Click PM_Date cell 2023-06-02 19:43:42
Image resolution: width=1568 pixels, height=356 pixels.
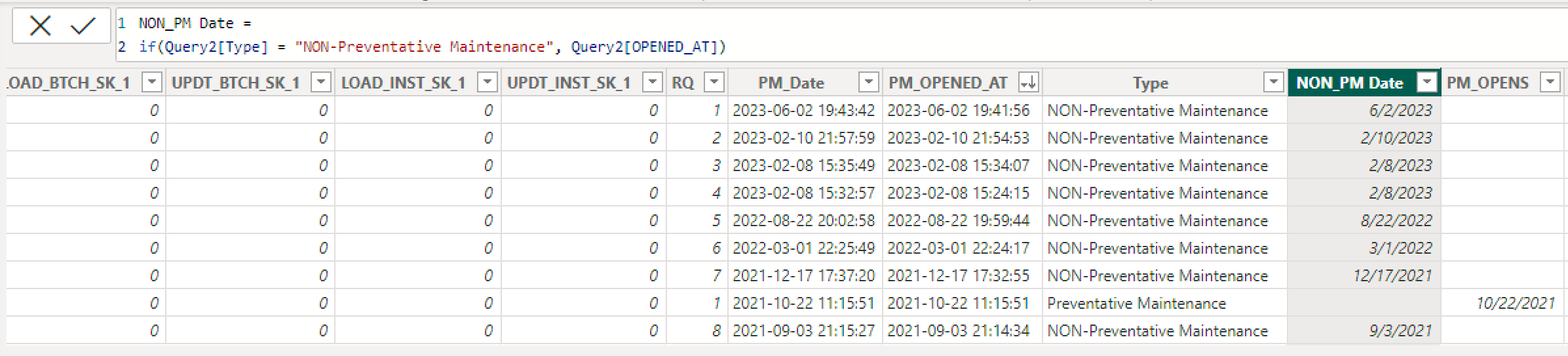[x=805, y=111]
